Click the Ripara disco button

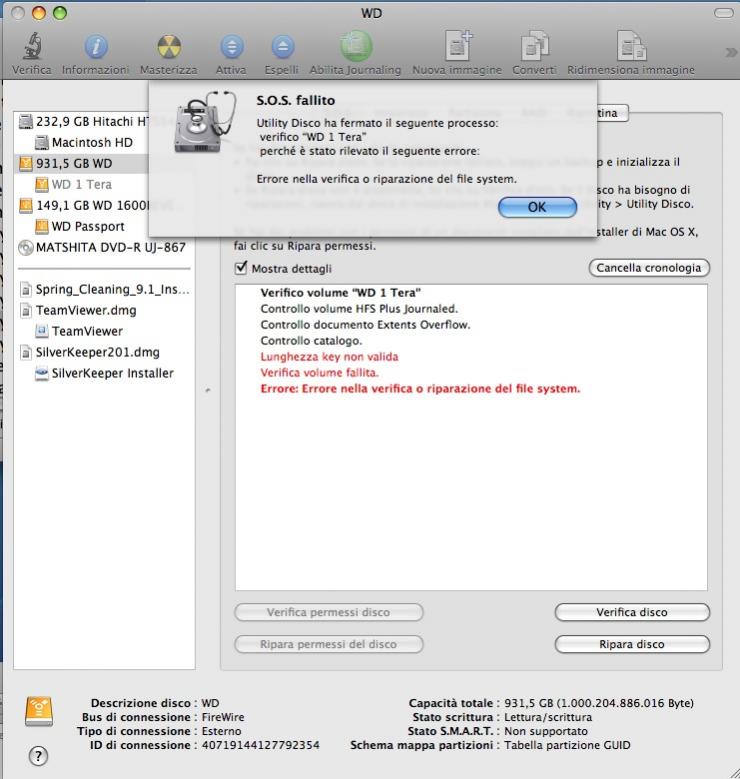coord(632,644)
